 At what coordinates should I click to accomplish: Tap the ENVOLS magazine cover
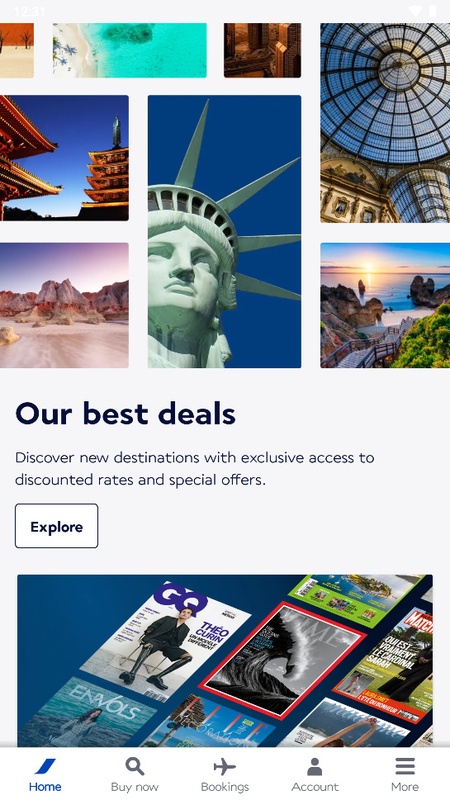pos(87,712)
